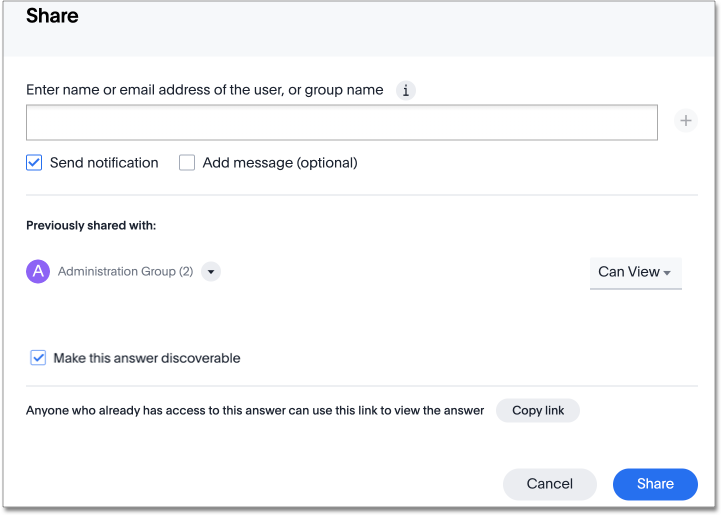Click the plus icon to add the recipient

click(685, 121)
